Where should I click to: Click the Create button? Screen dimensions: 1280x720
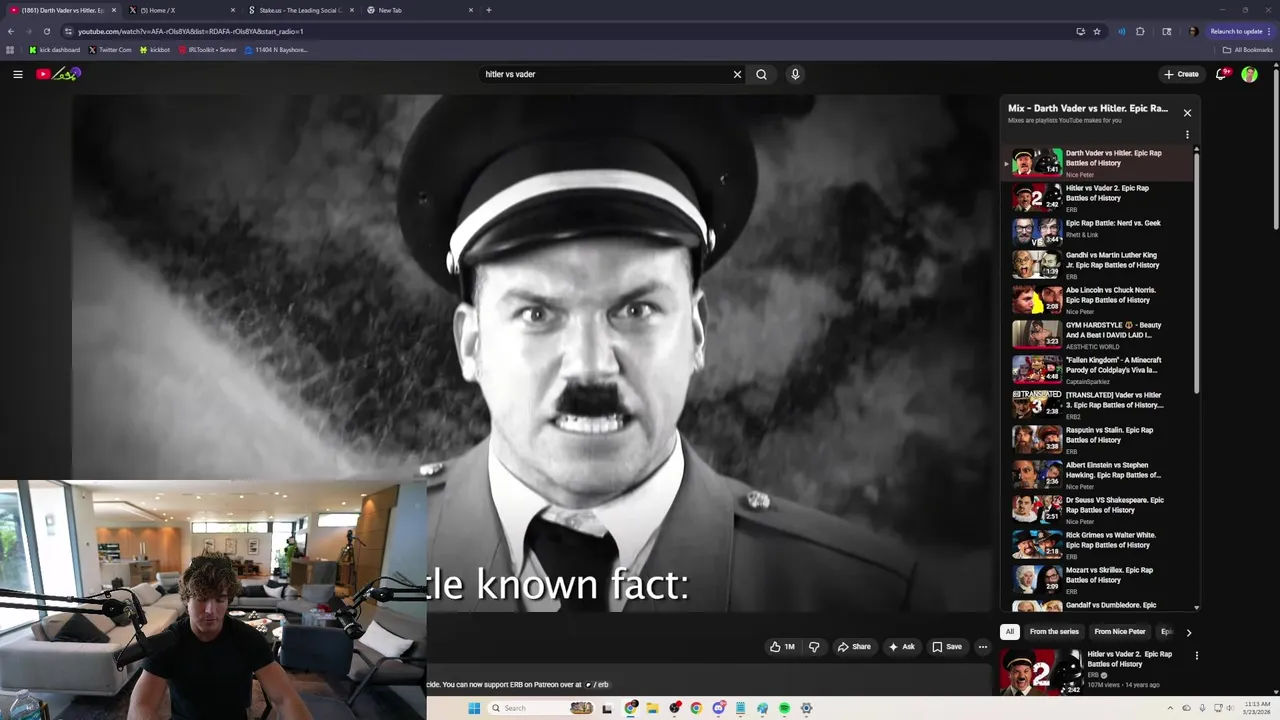coord(1181,74)
